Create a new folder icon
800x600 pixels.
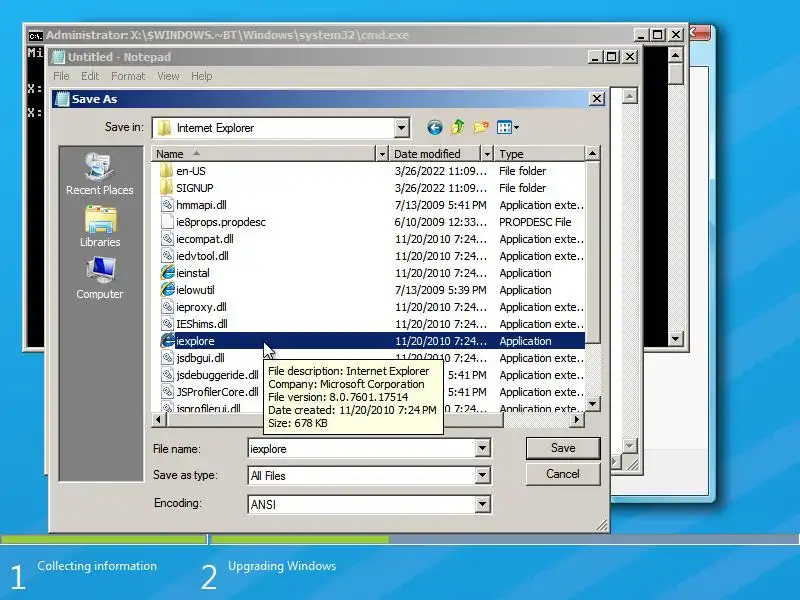click(481, 127)
